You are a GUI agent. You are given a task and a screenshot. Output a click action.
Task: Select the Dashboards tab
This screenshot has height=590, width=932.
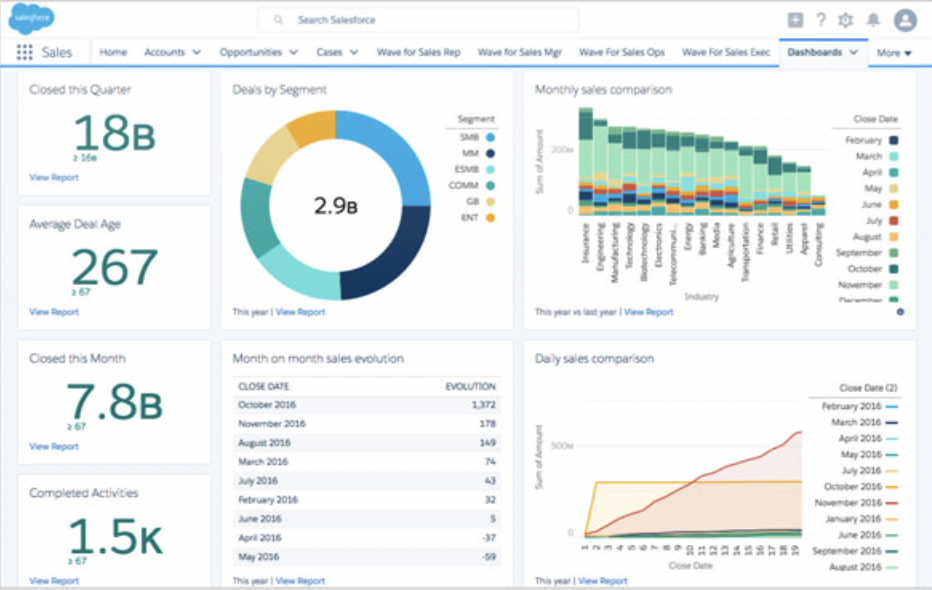pos(814,52)
